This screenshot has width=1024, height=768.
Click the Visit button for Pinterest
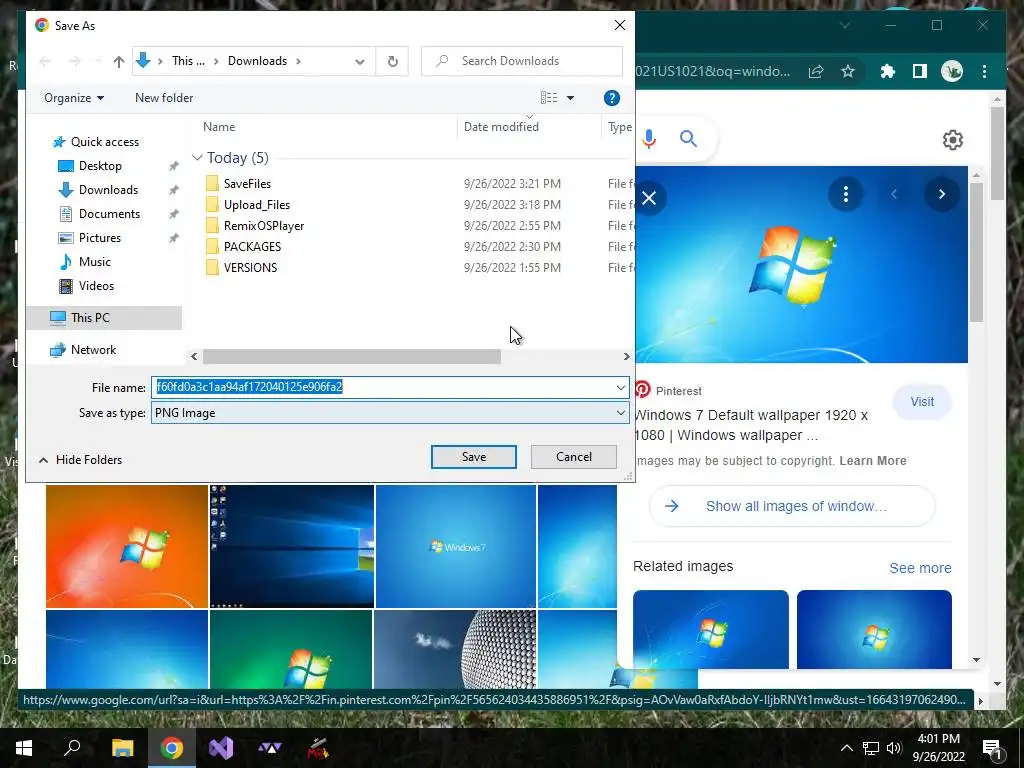[922, 402]
